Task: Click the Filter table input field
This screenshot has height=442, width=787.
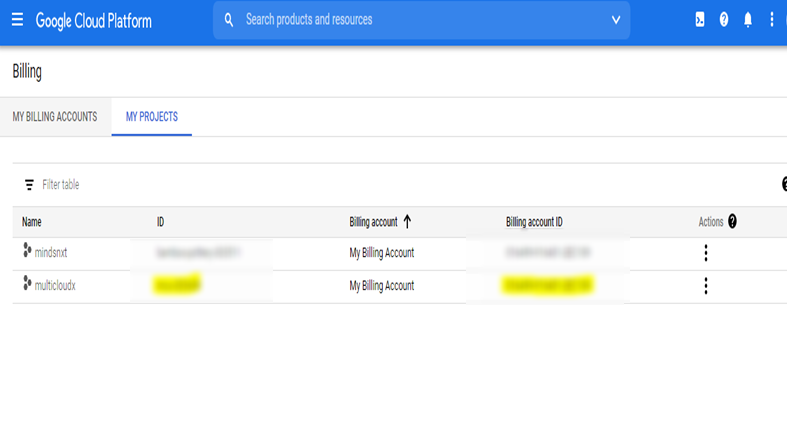Action: [x=200, y=185]
